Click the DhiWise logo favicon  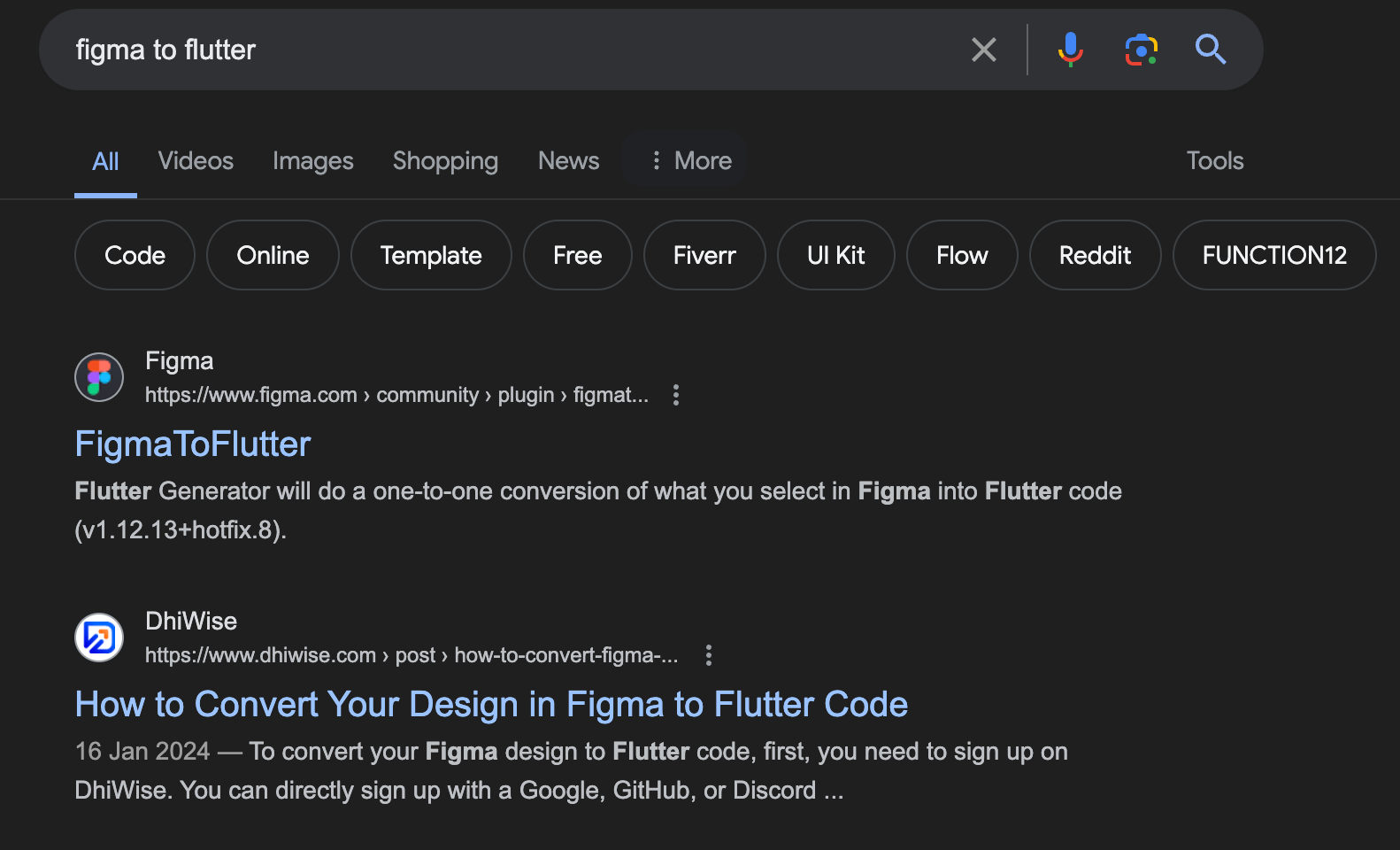click(99, 637)
